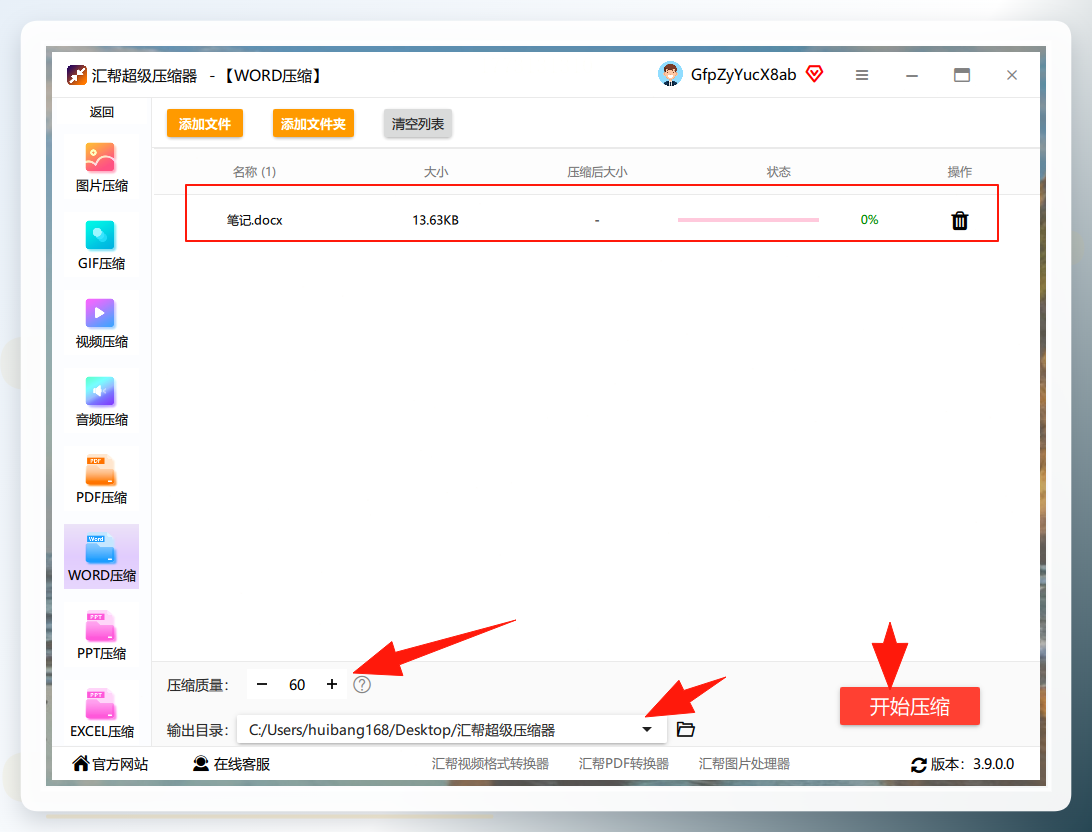This screenshot has height=832, width=1092.
Task: Contact 在线客服 online support
Action: click(x=231, y=764)
